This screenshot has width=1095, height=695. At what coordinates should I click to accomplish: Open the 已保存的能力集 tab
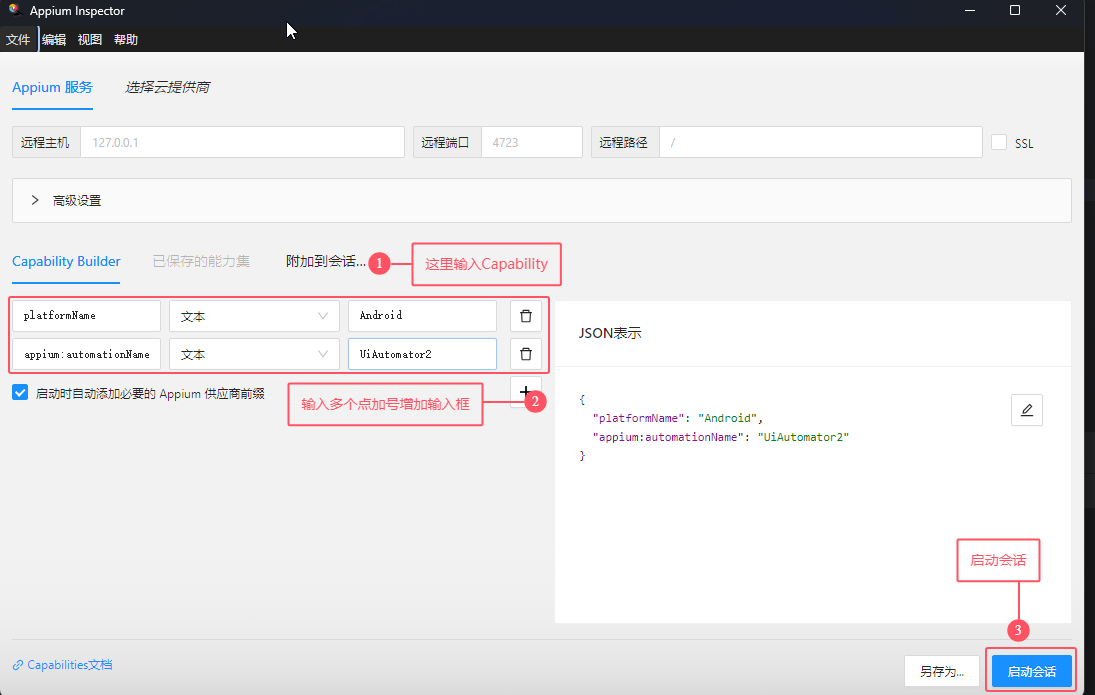tap(201, 261)
